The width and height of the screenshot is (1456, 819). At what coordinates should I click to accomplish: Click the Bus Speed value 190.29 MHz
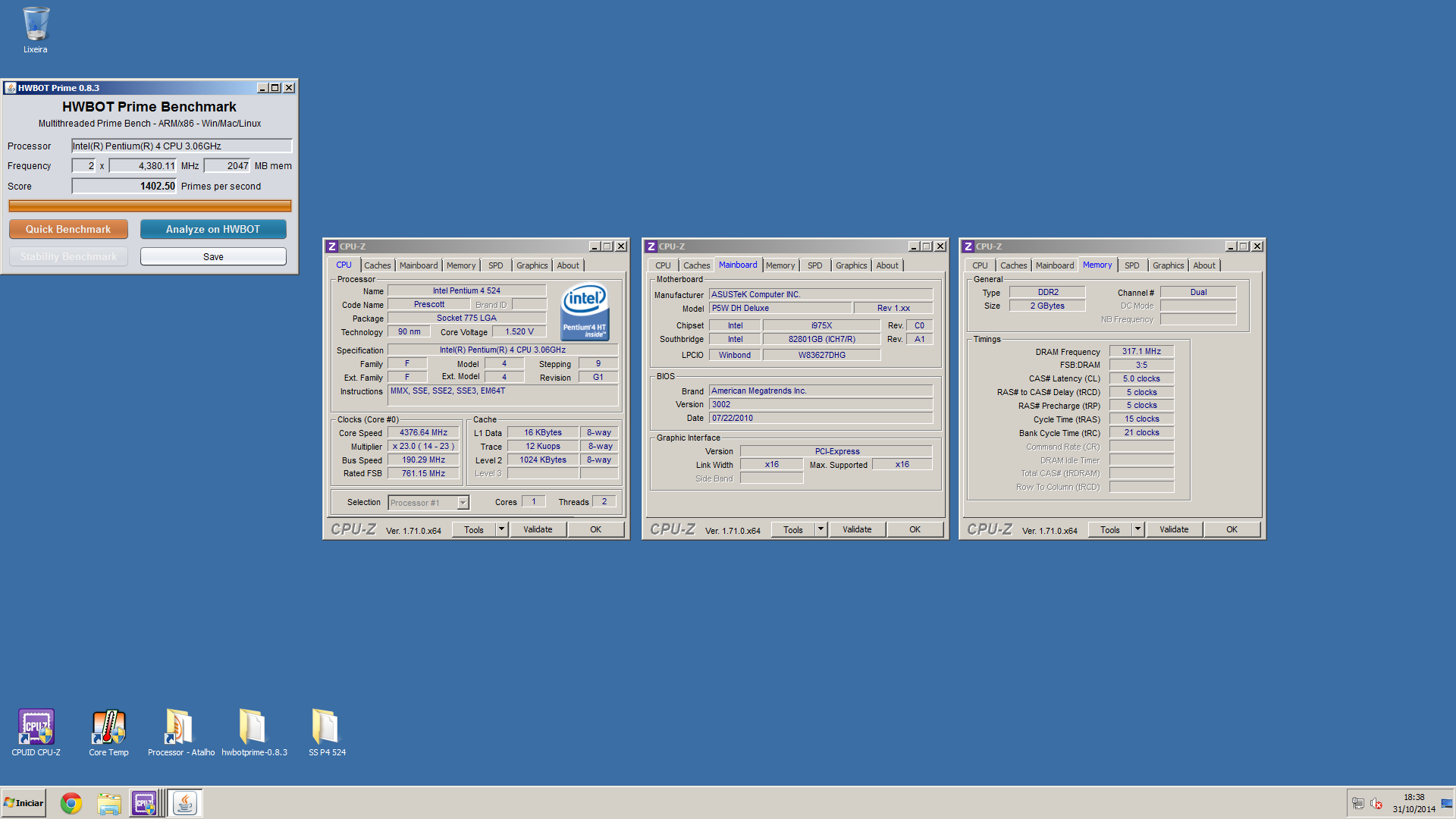pos(423,460)
